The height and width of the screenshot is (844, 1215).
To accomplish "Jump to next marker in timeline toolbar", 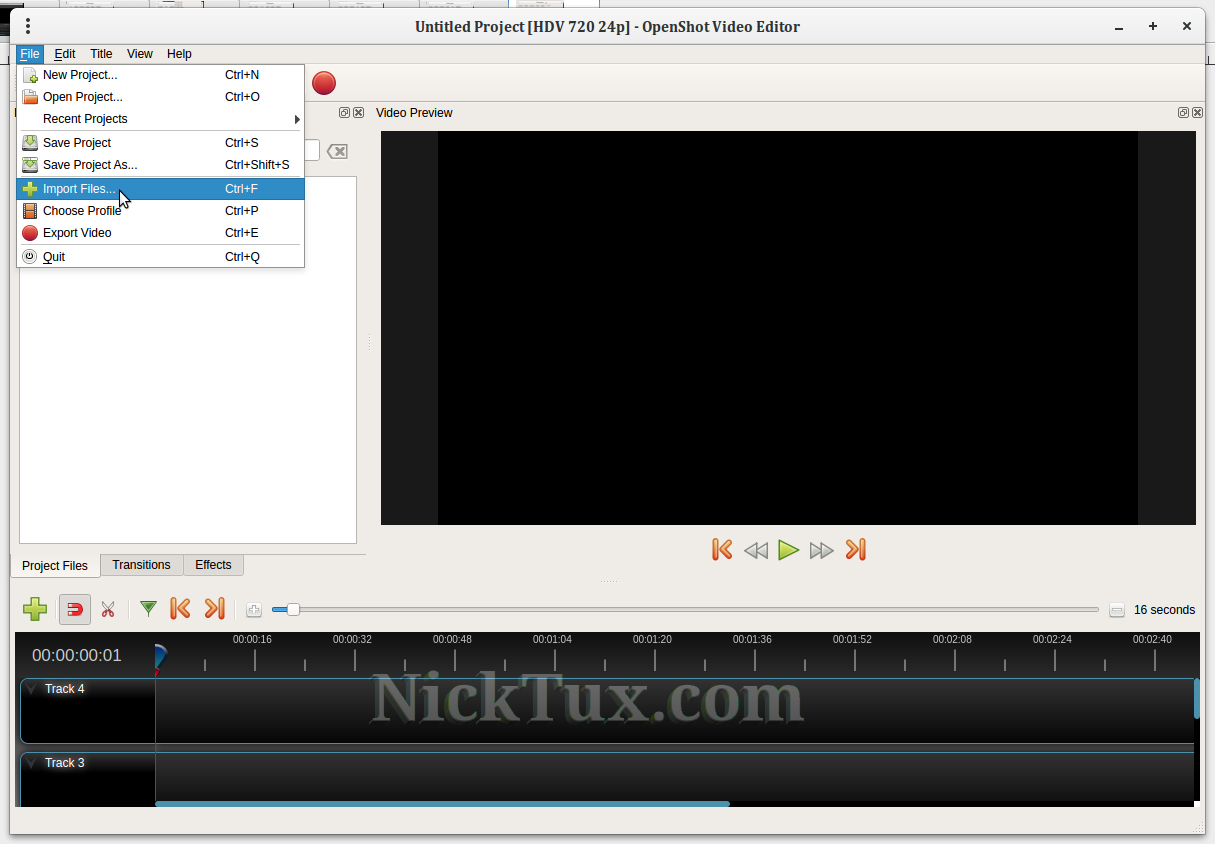I will (x=214, y=609).
